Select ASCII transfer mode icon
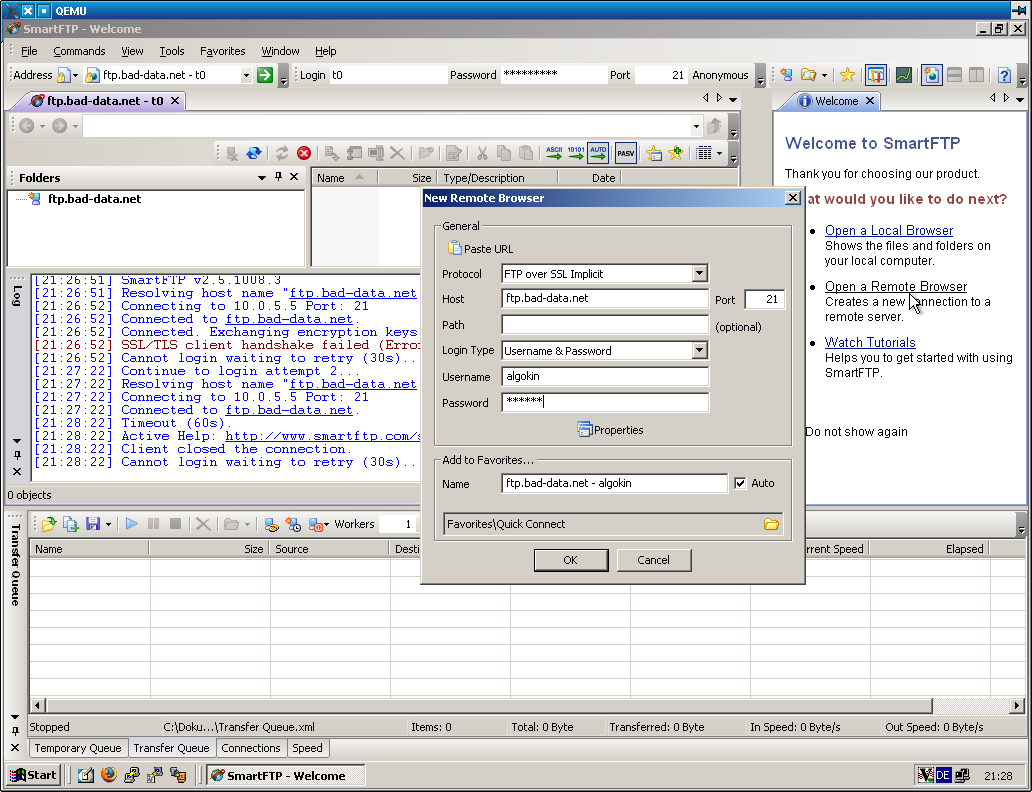The image size is (1032, 792). [554, 153]
